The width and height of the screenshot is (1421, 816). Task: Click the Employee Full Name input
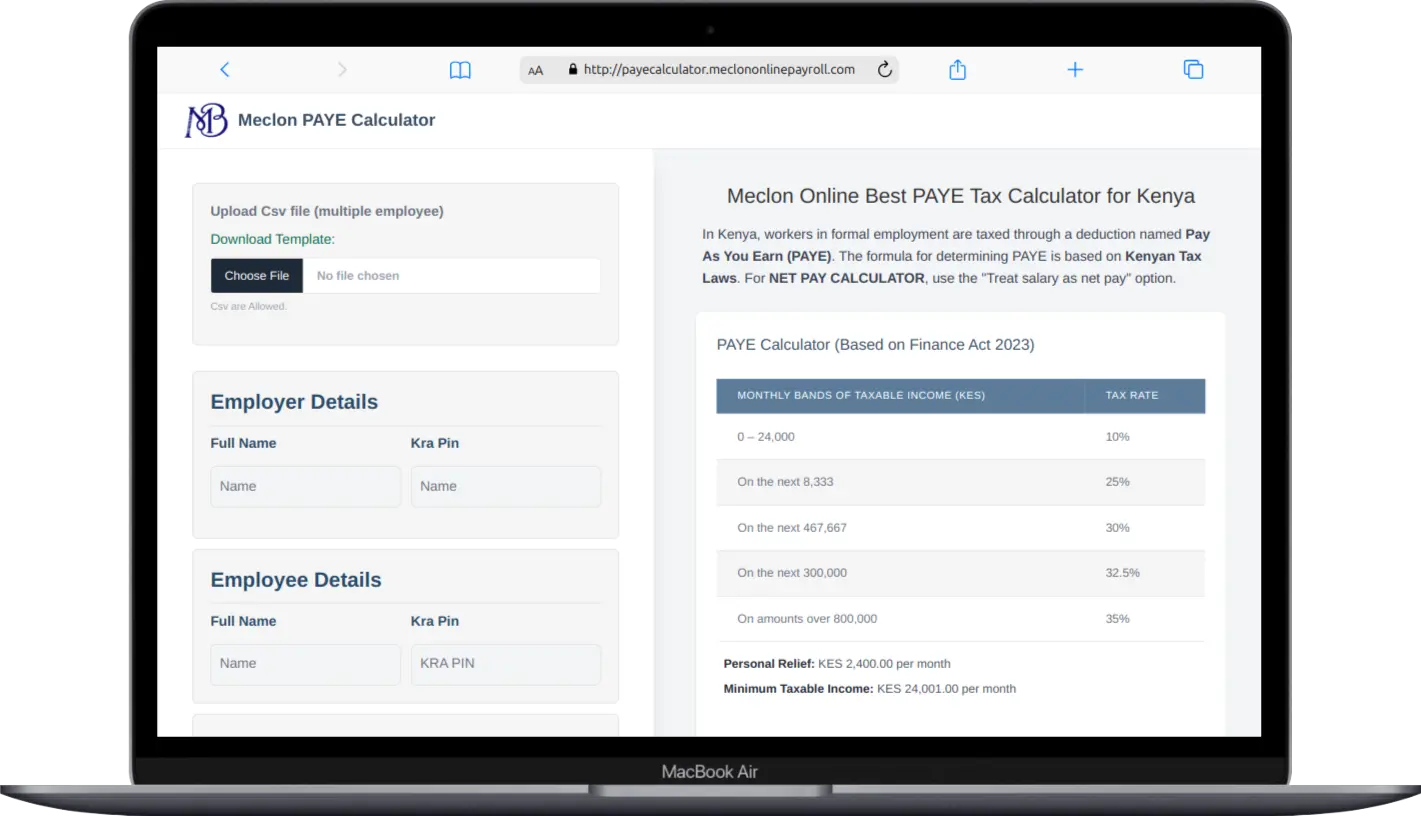tap(305, 664)
